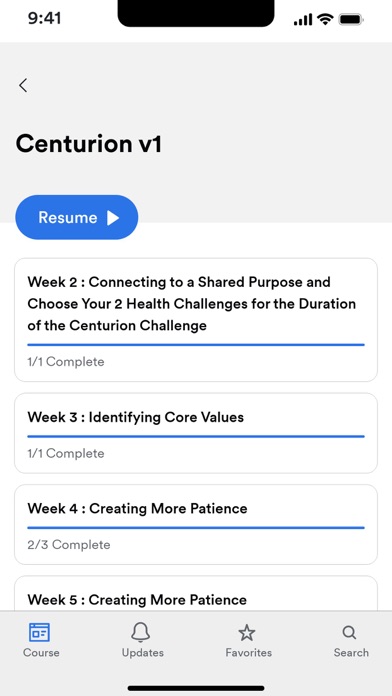Tap the back chevron arrow
Viewport: 392px width, 696px height.
(23, 85)
